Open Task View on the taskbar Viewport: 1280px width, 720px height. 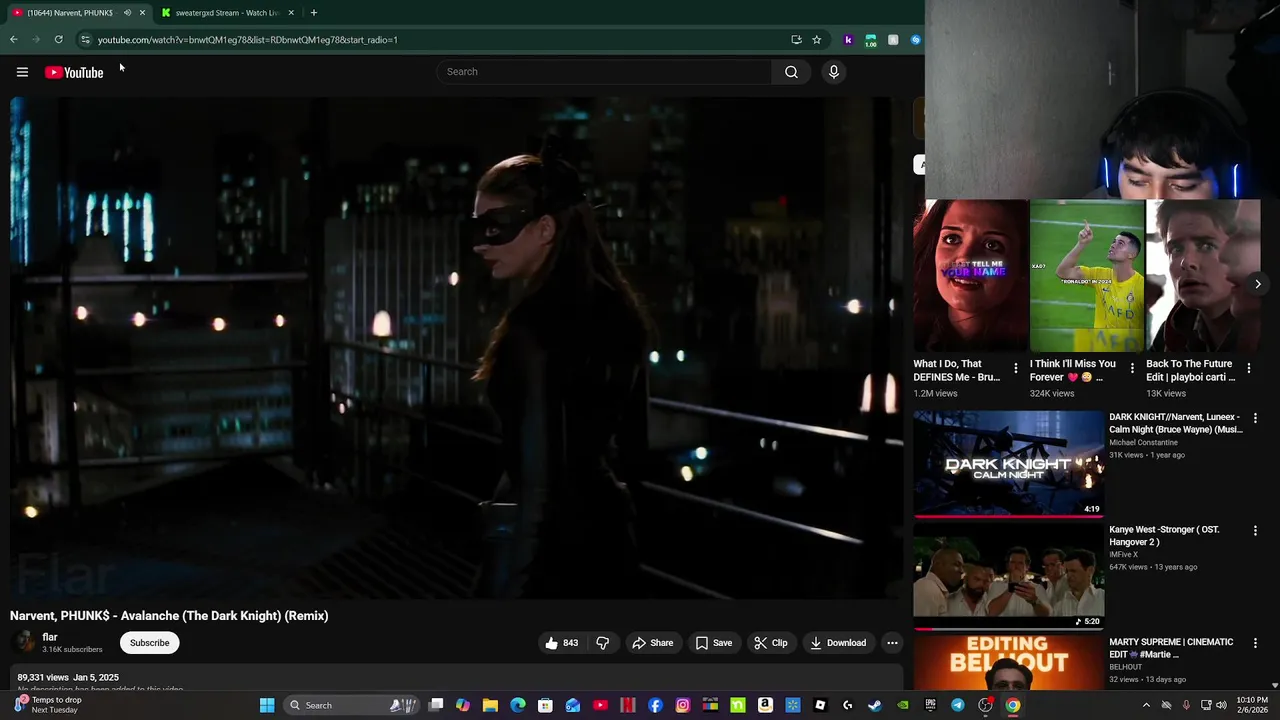point(436,705)
